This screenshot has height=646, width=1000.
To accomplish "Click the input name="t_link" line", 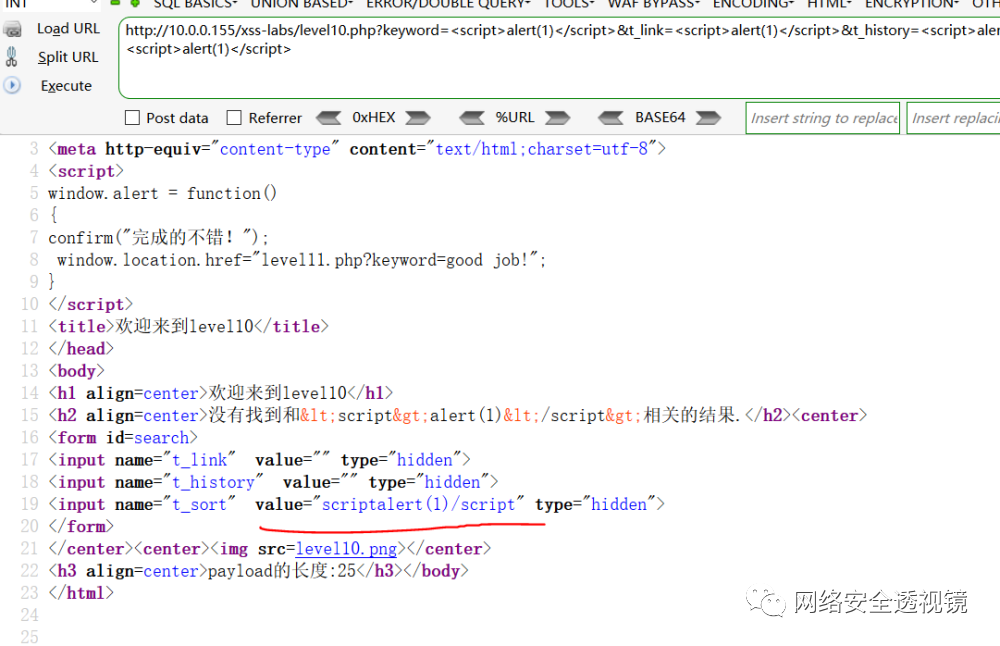I will 260,460.
